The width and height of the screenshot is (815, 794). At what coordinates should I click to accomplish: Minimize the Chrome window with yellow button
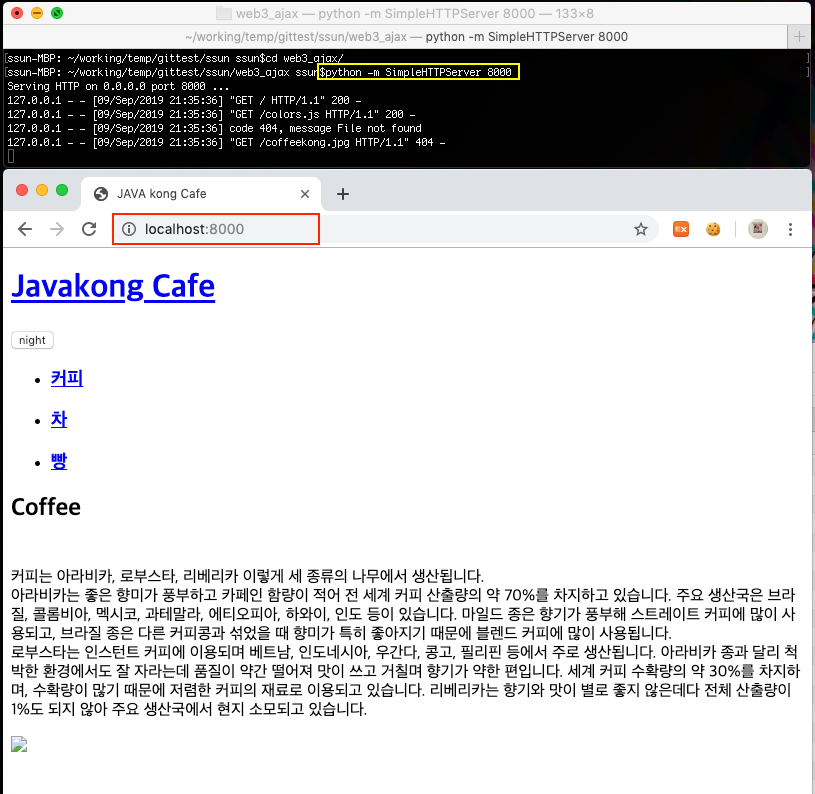click(42, 190)
